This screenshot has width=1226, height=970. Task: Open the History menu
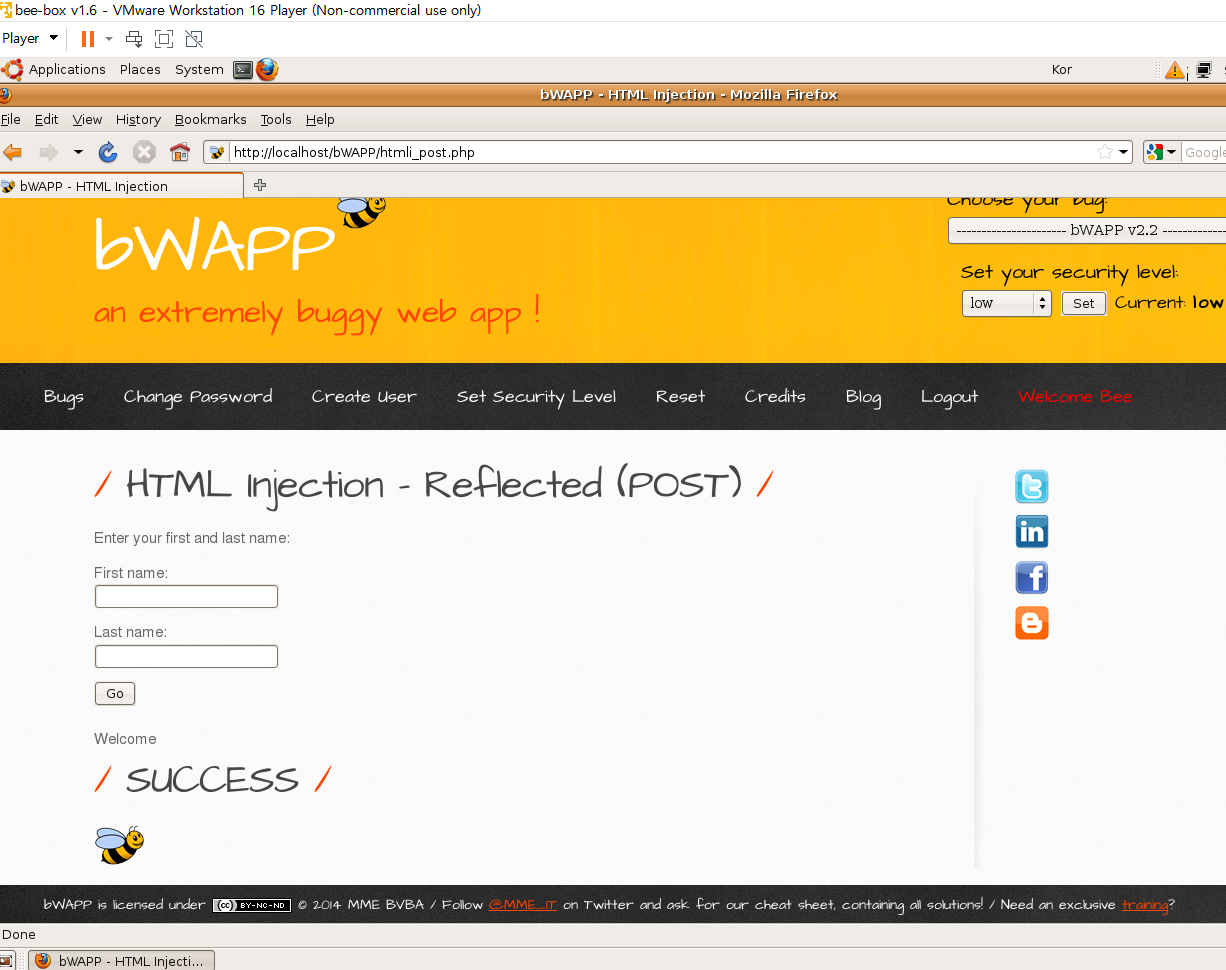click(138, 119)
